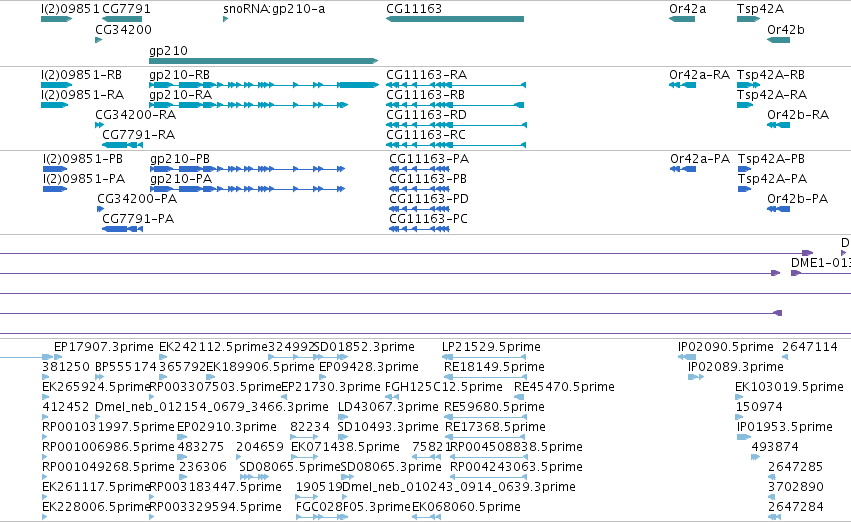Screen dimensions: 851x522
Task: Click the FGC028F05.3prime EST label
Action: tap(353, 507)
